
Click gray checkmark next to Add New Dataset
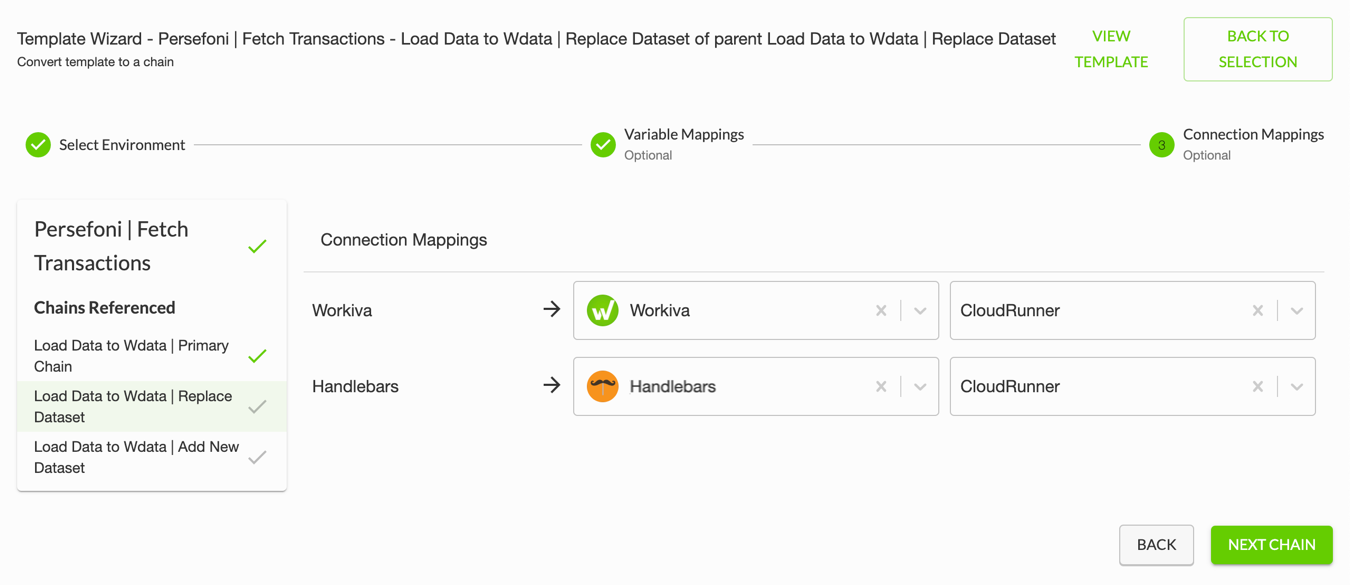coord(257,457)
